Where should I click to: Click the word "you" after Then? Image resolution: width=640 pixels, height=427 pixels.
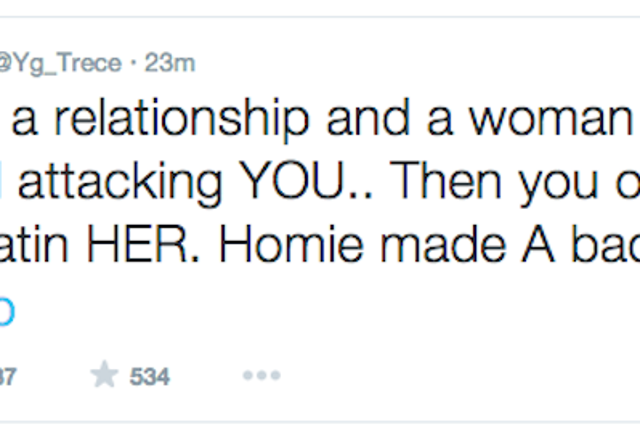coord(558,184)
